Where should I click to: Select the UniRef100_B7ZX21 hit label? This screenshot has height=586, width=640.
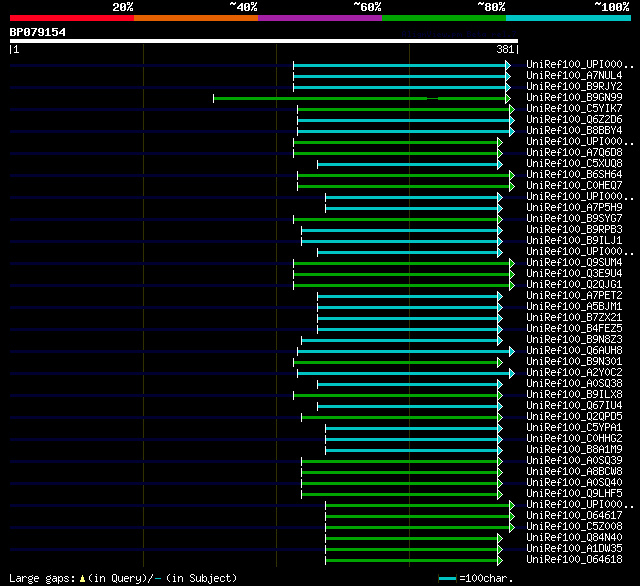pos(574,318)
